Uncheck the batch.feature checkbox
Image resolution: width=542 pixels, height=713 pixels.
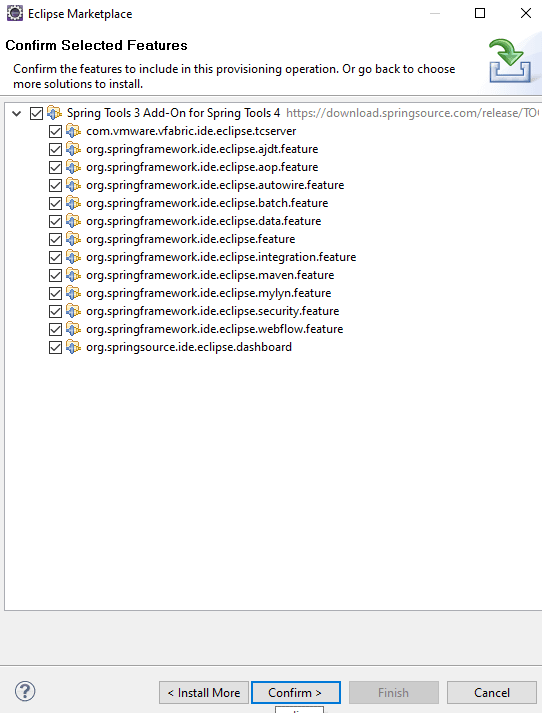click(55, 203)
